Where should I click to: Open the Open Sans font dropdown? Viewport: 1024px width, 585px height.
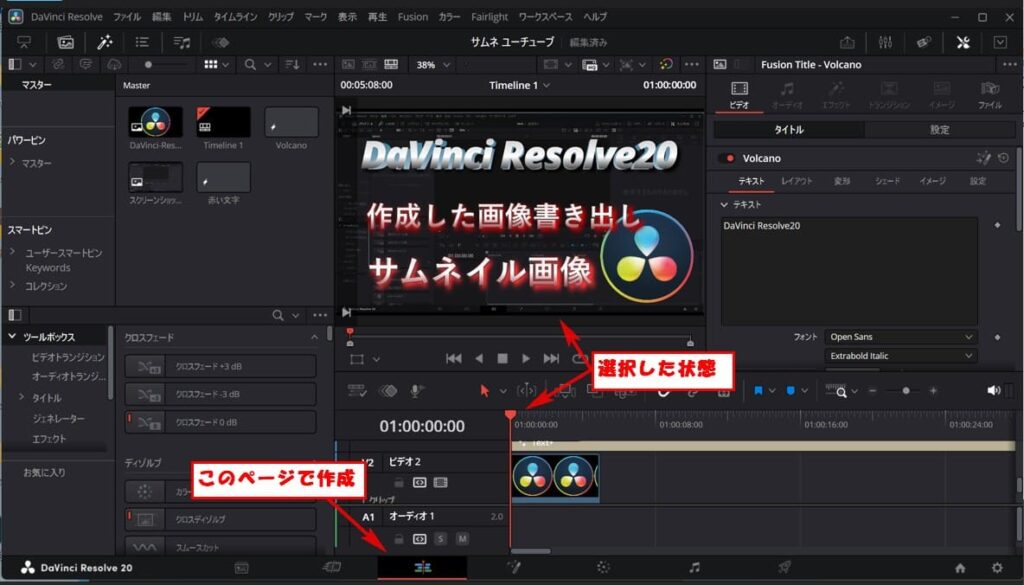pos(901,337)
